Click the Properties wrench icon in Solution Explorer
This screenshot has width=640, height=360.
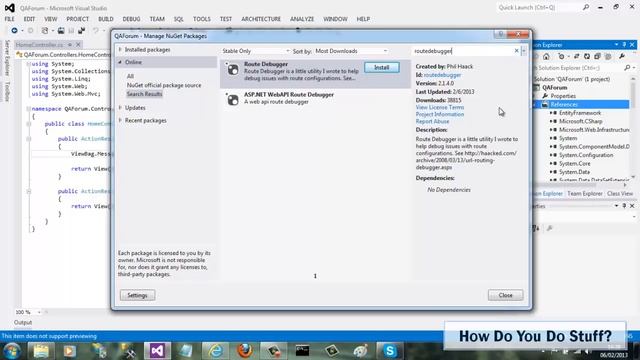(x=622, y=56)
